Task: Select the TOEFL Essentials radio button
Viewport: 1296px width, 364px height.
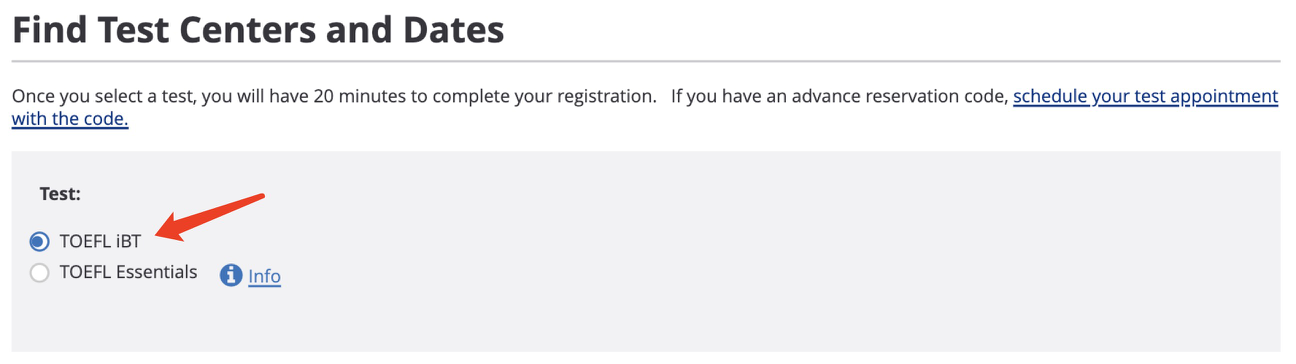Action: tap(39, 273)
